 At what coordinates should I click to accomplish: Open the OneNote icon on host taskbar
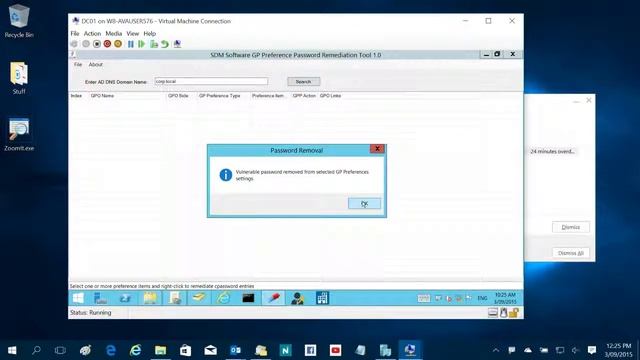285,350
